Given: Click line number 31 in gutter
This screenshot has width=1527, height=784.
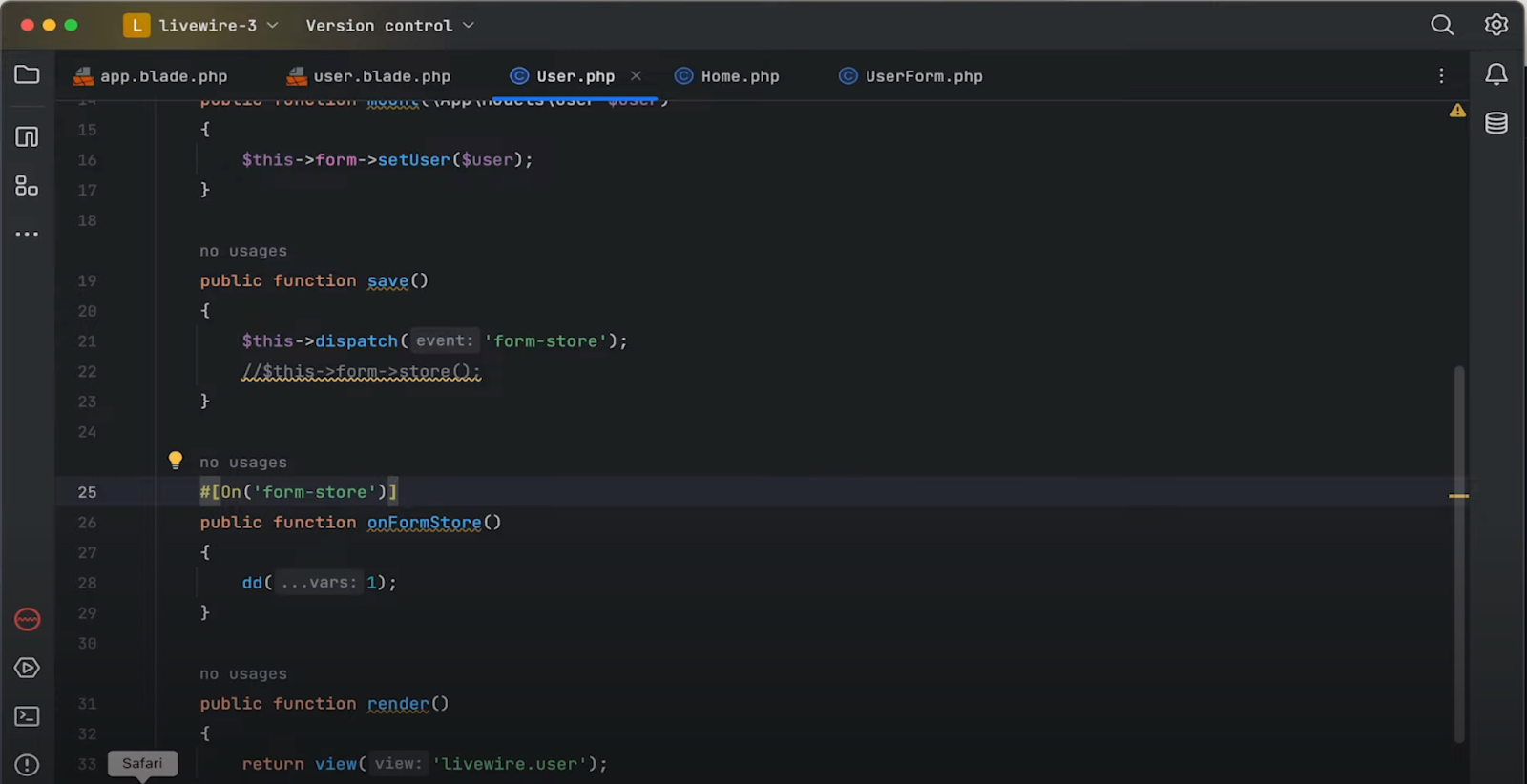Looking at the screenshot, I should coord(87,704).
